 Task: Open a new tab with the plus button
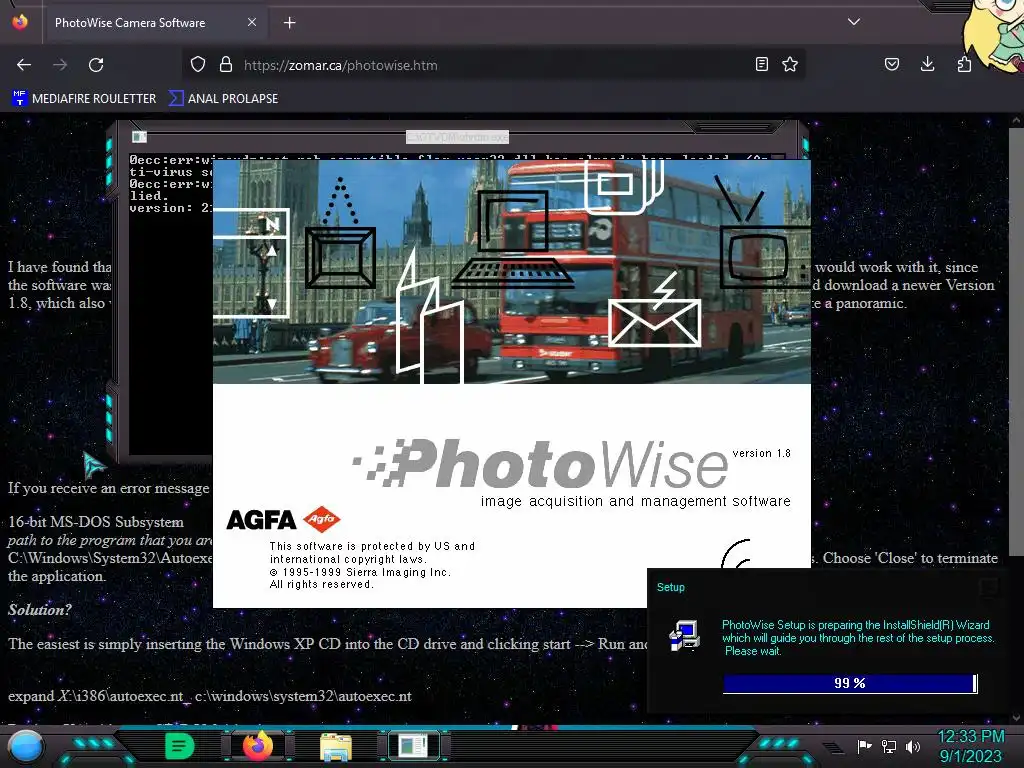[289, 23]
